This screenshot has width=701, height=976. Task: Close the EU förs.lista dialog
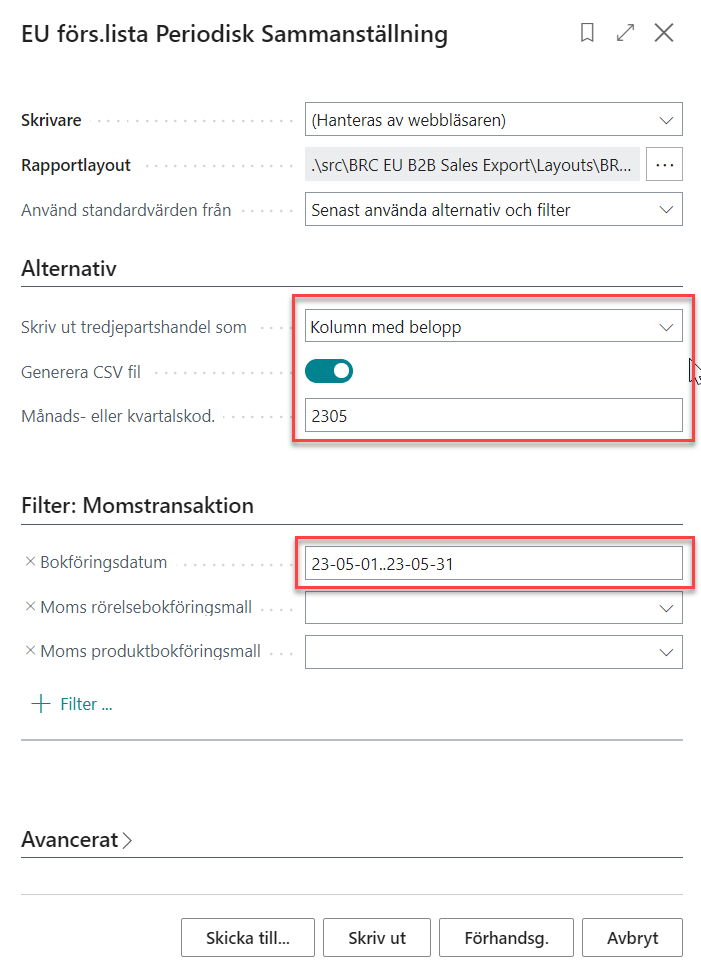pos(664,33)
